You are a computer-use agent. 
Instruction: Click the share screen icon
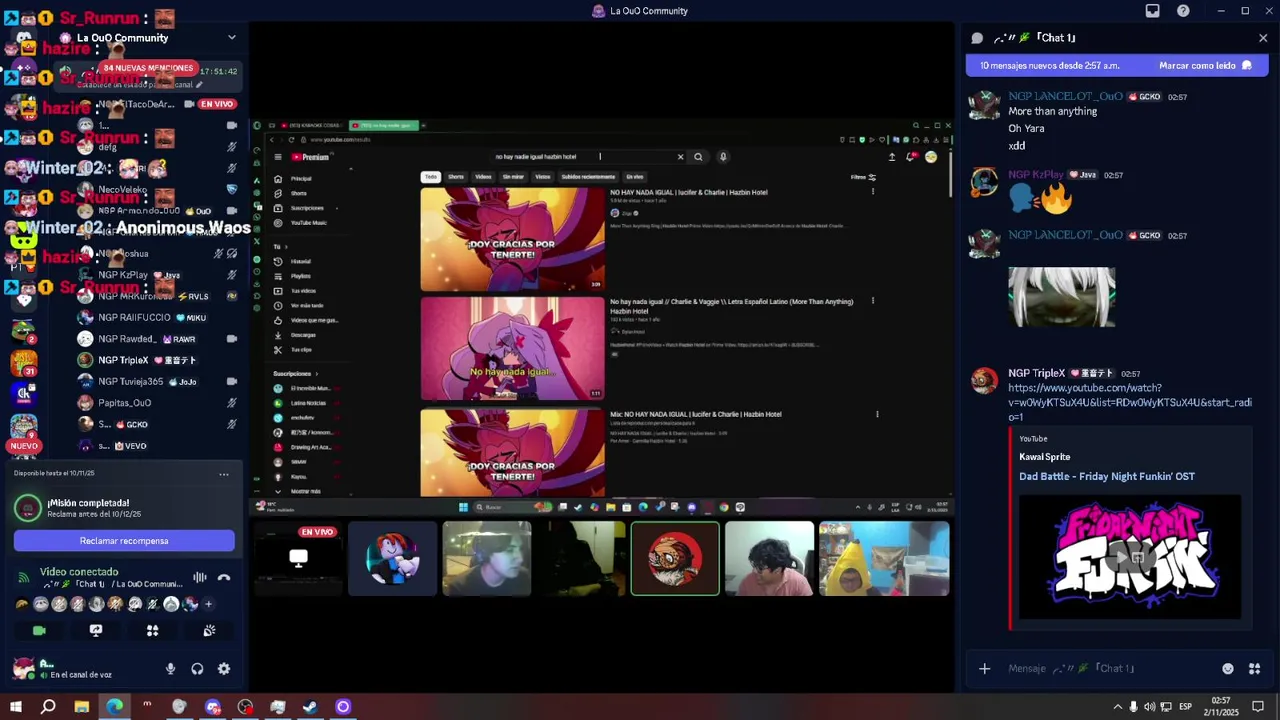(96, 631)
